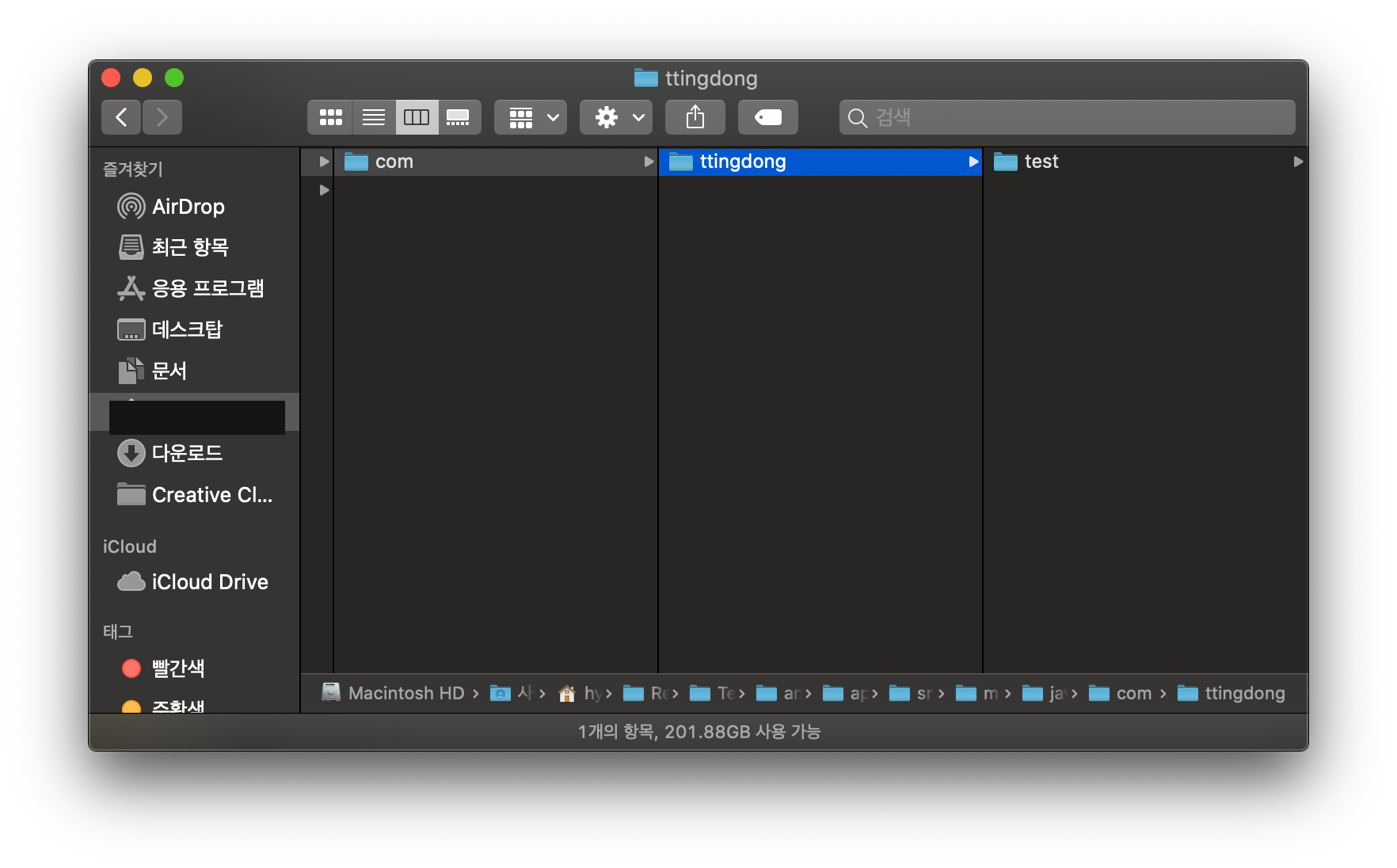Zoom the window with green button
Viewport: 1397px width, 868px height.
tap(174, 78)
